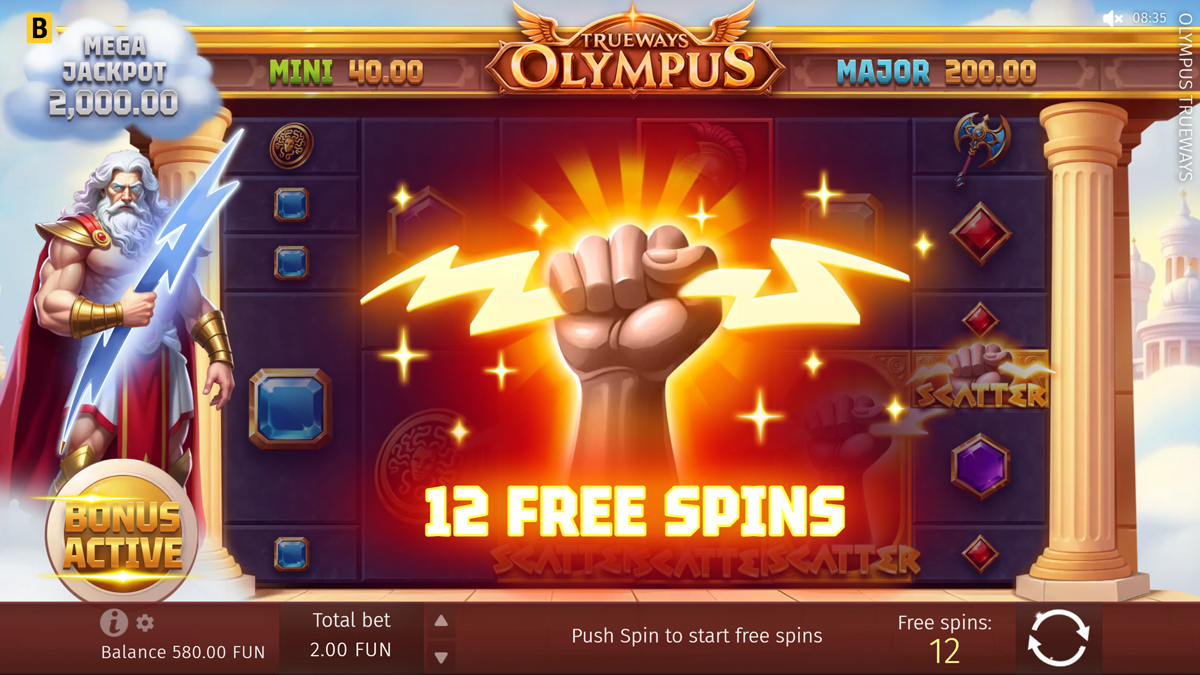Open the game info icon
Screen dimensions: 1200x675
click(x=113, y=622)
